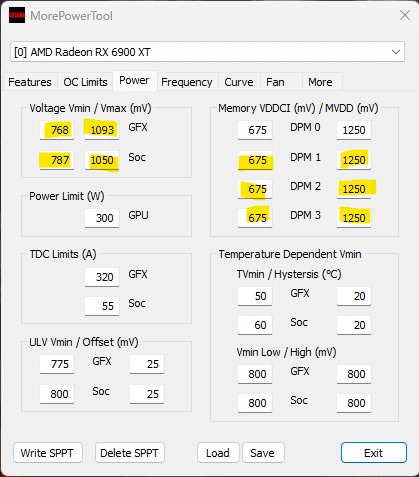Click the DPM 2 MVDD field
Viewport: 419px width, 477px height.
point(354,189)
